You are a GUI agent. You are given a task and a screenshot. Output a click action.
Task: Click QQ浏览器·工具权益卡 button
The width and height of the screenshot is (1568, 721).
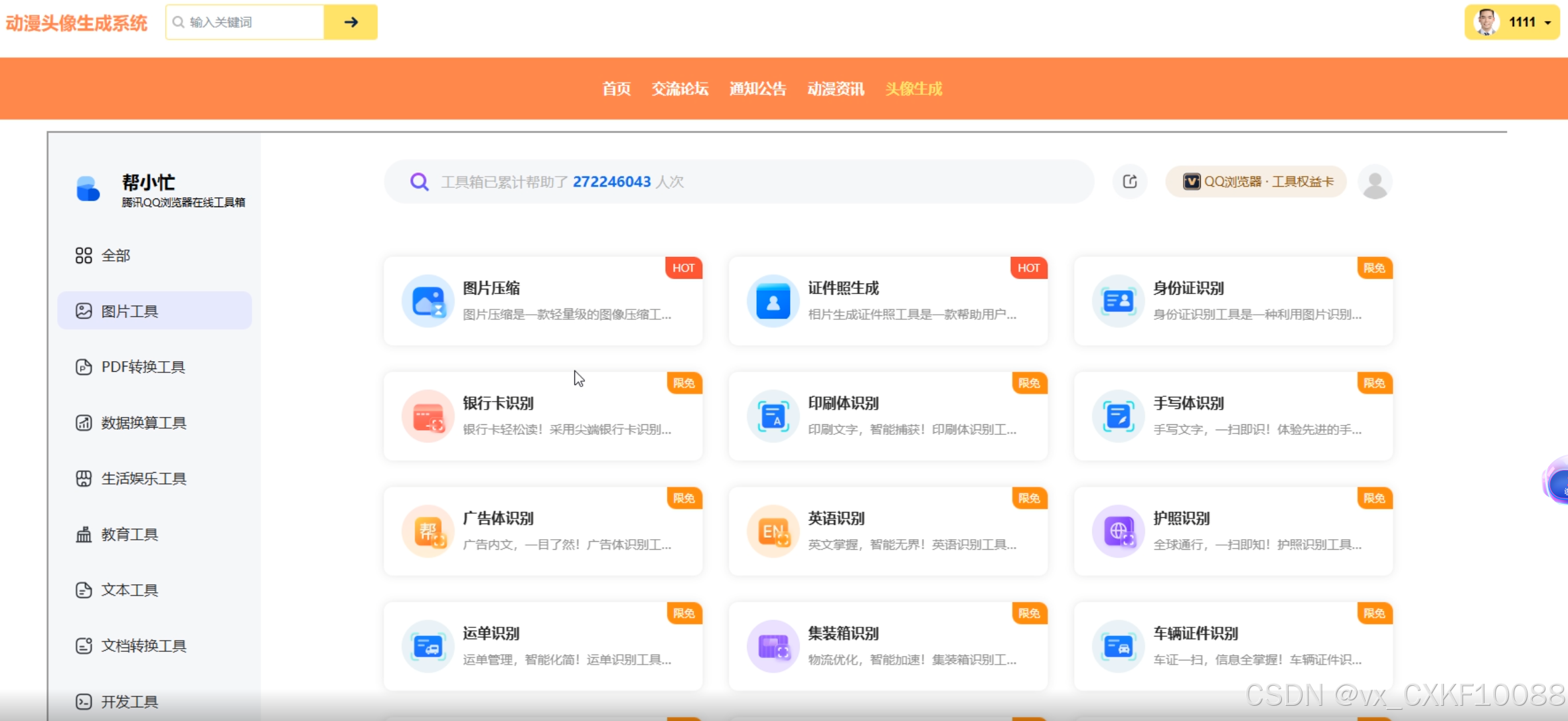pos(1256,182)
